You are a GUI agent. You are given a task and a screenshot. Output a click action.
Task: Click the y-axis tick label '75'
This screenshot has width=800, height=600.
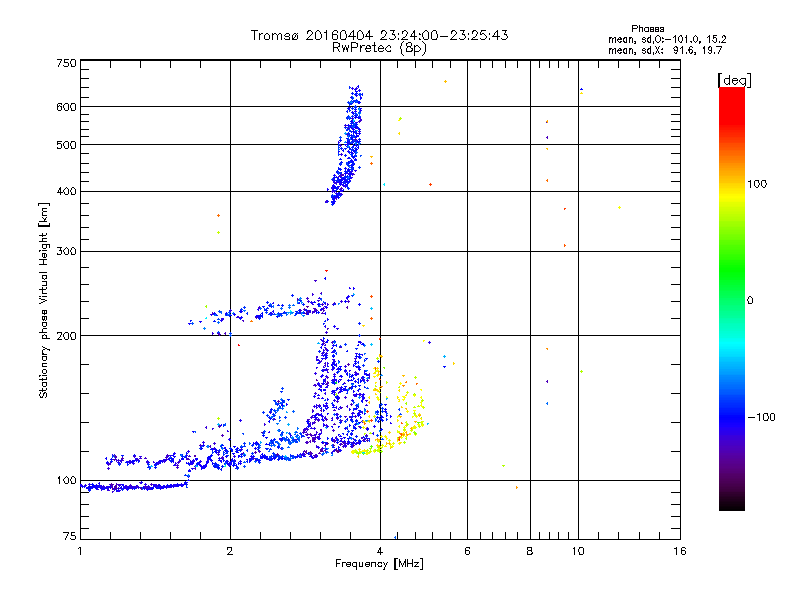click(x=70, y=536)
